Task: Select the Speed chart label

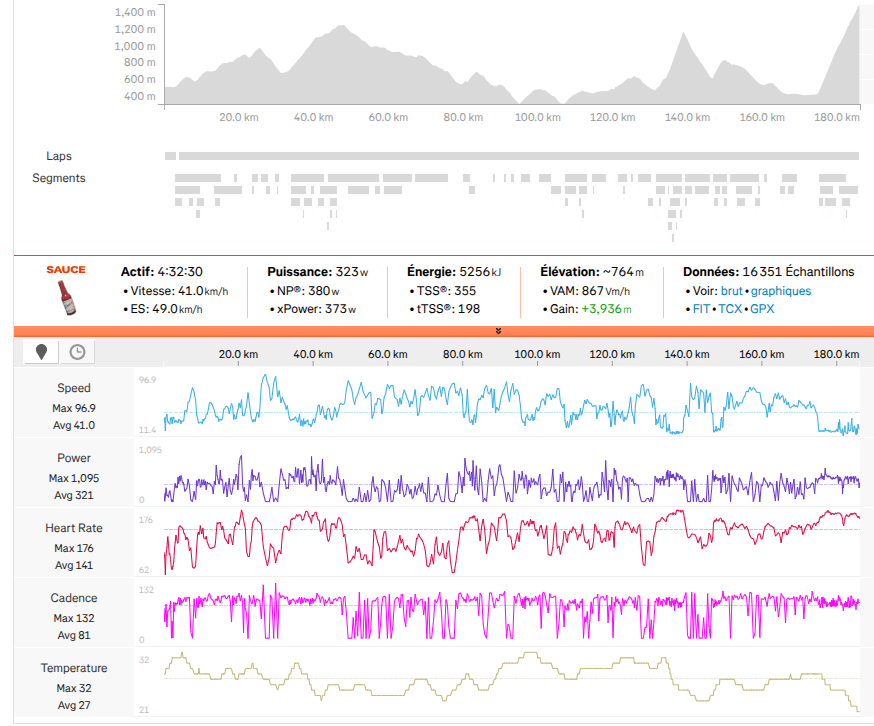Action: [x=74, y=388]
